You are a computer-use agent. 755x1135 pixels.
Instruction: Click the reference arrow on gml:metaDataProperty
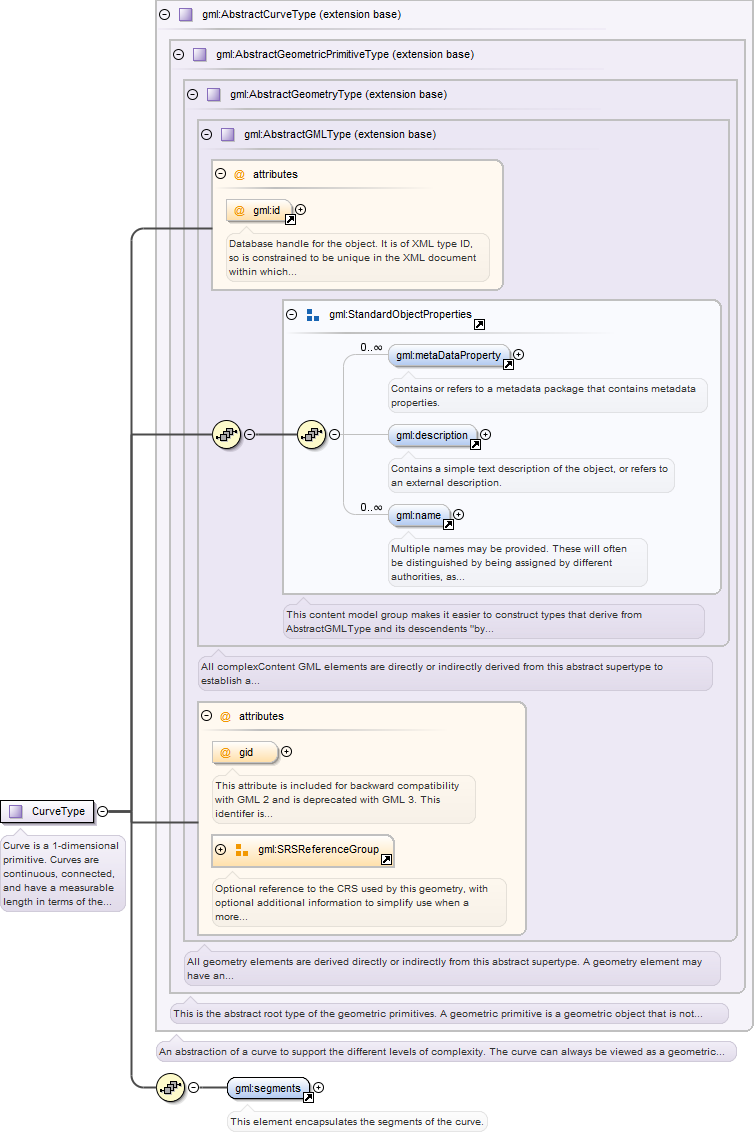coord(508,364)
